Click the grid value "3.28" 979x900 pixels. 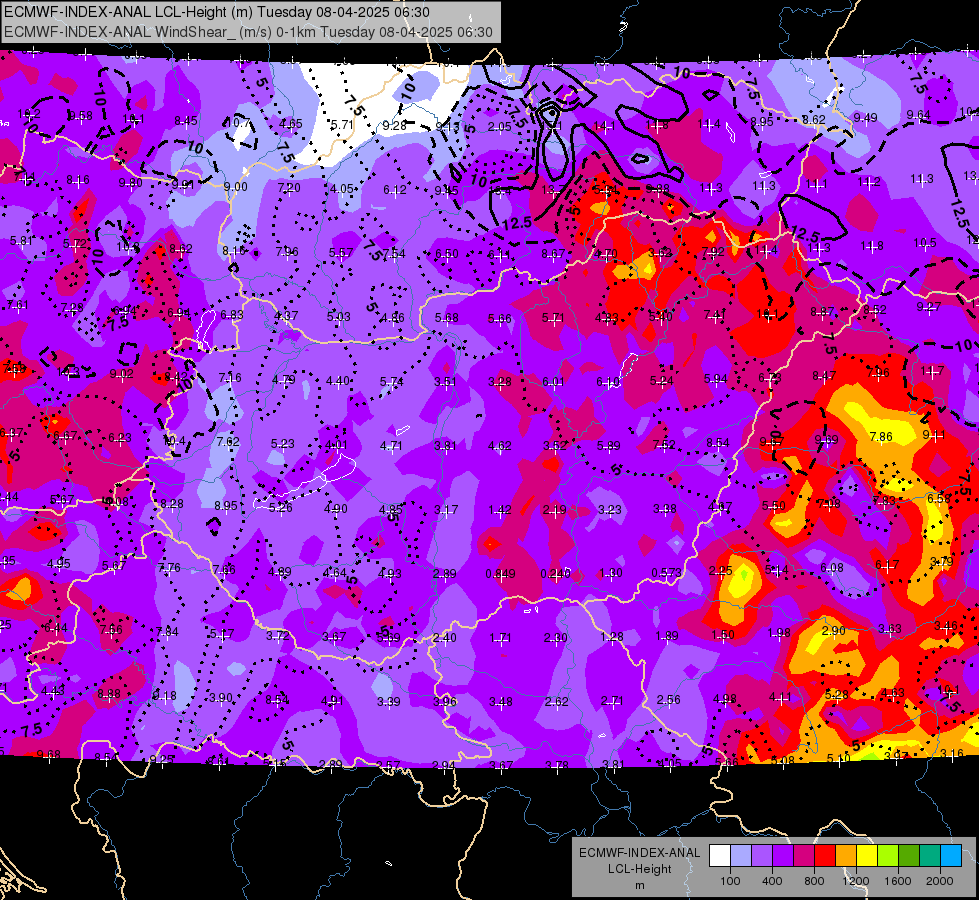pos(500,382)
